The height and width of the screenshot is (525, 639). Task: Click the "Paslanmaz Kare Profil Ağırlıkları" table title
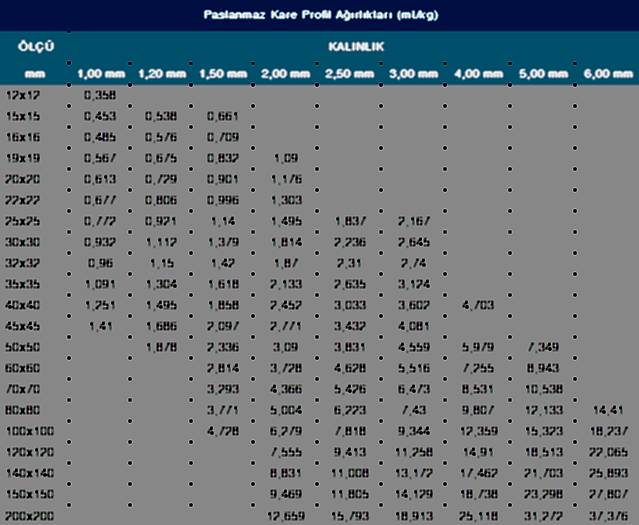[x=319, y=15]
